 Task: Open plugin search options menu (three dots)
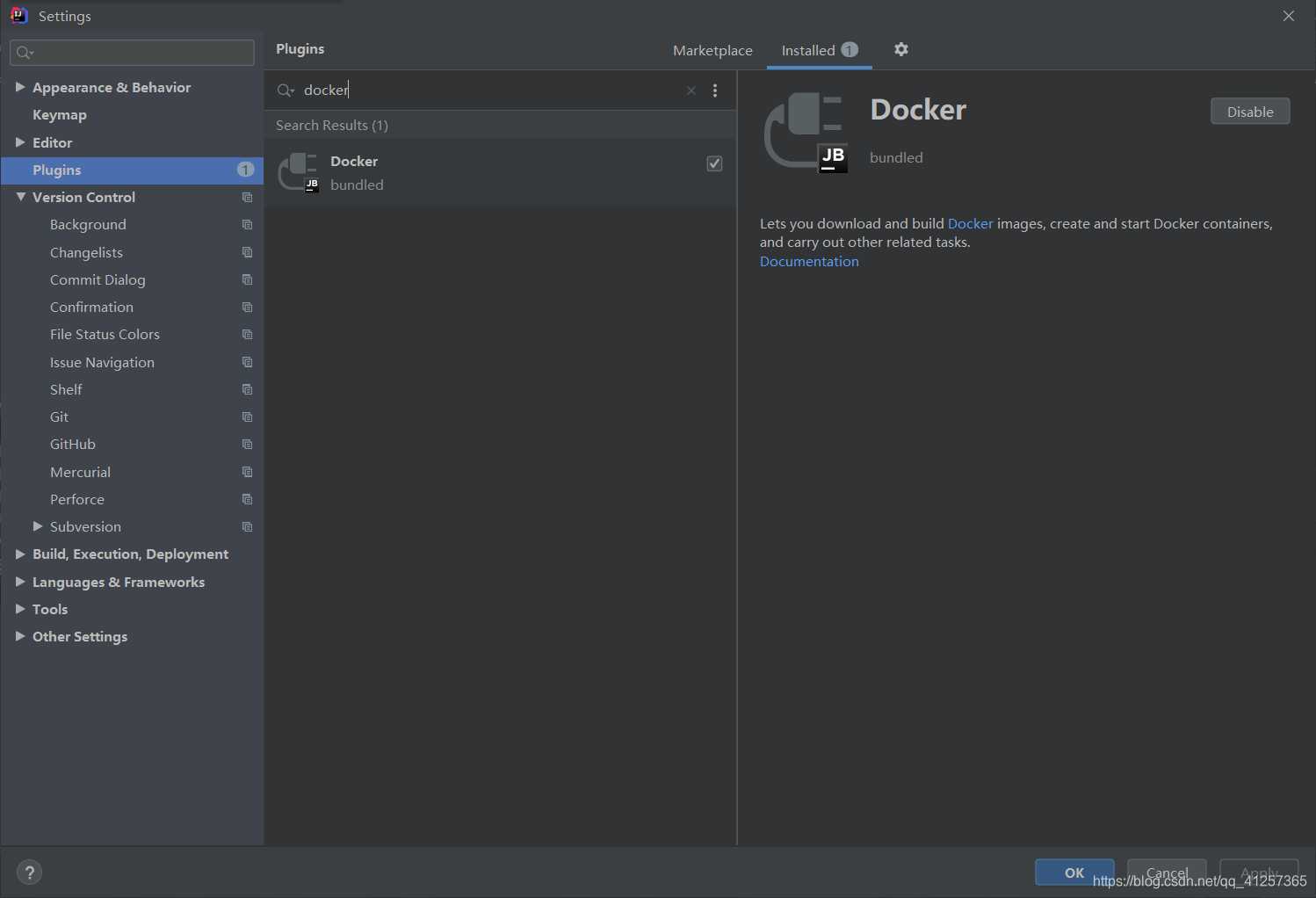715,91
